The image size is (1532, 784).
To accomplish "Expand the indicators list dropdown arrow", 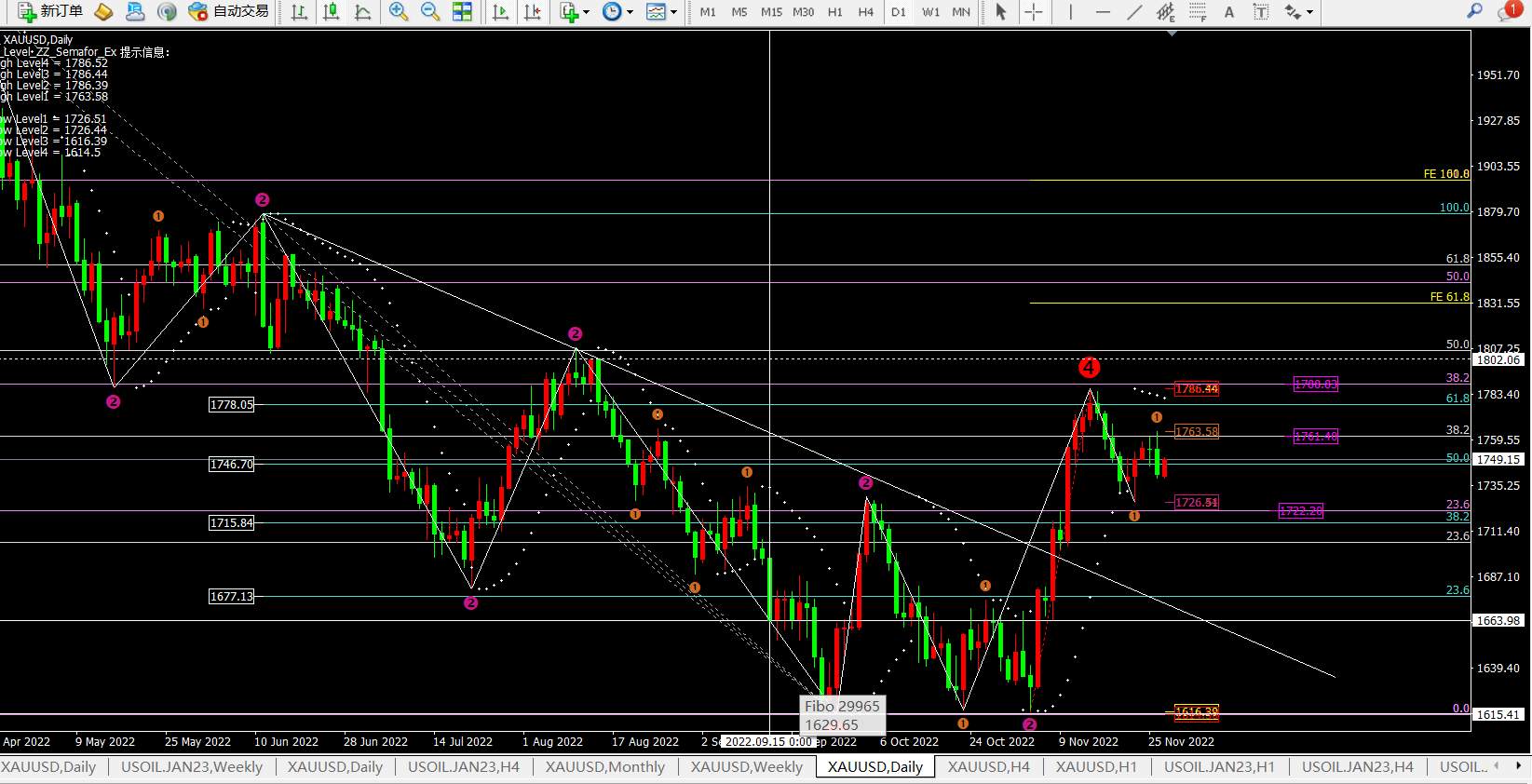I will click(x=586, y=12).
